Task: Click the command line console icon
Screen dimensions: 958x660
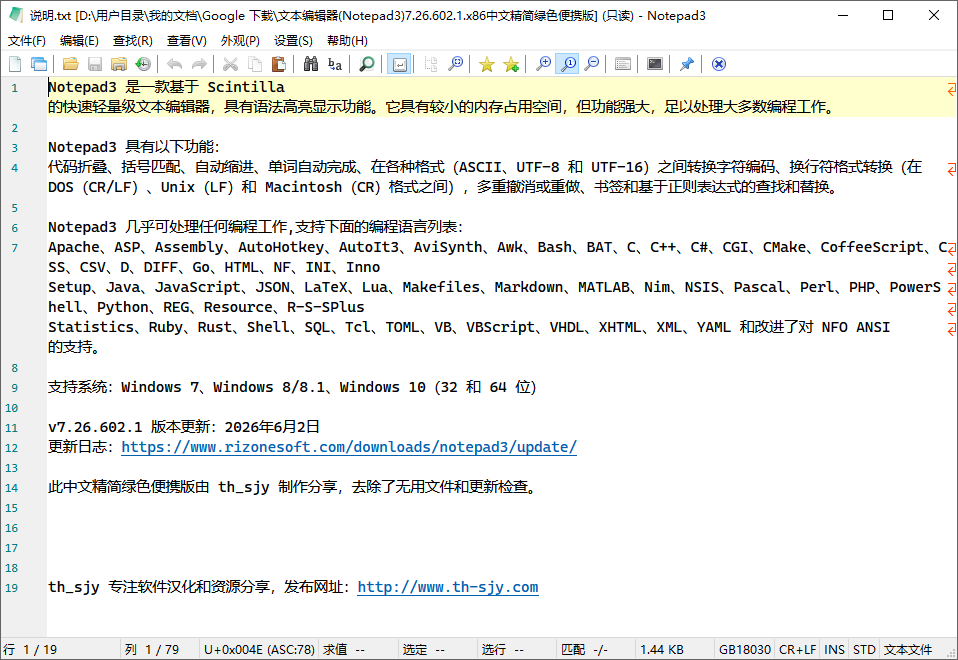Action: (655, 64)
